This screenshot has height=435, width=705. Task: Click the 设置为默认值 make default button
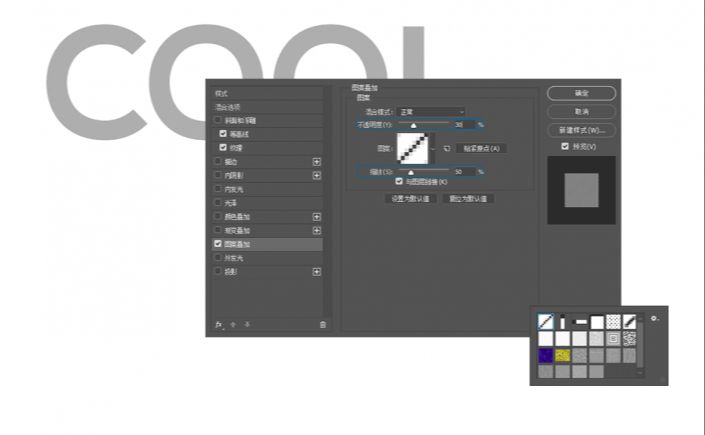[410, 198]
